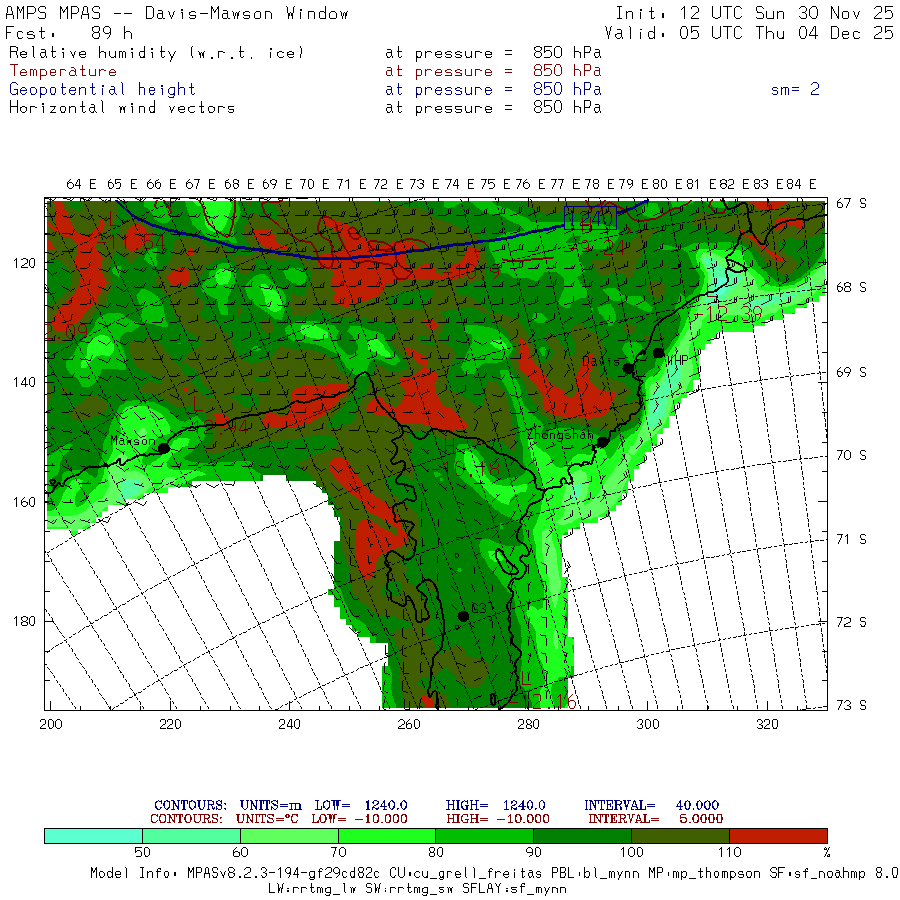Pick the 80–90% green legend swatch
Screen dimensions: 900x900
coord(484,836)
